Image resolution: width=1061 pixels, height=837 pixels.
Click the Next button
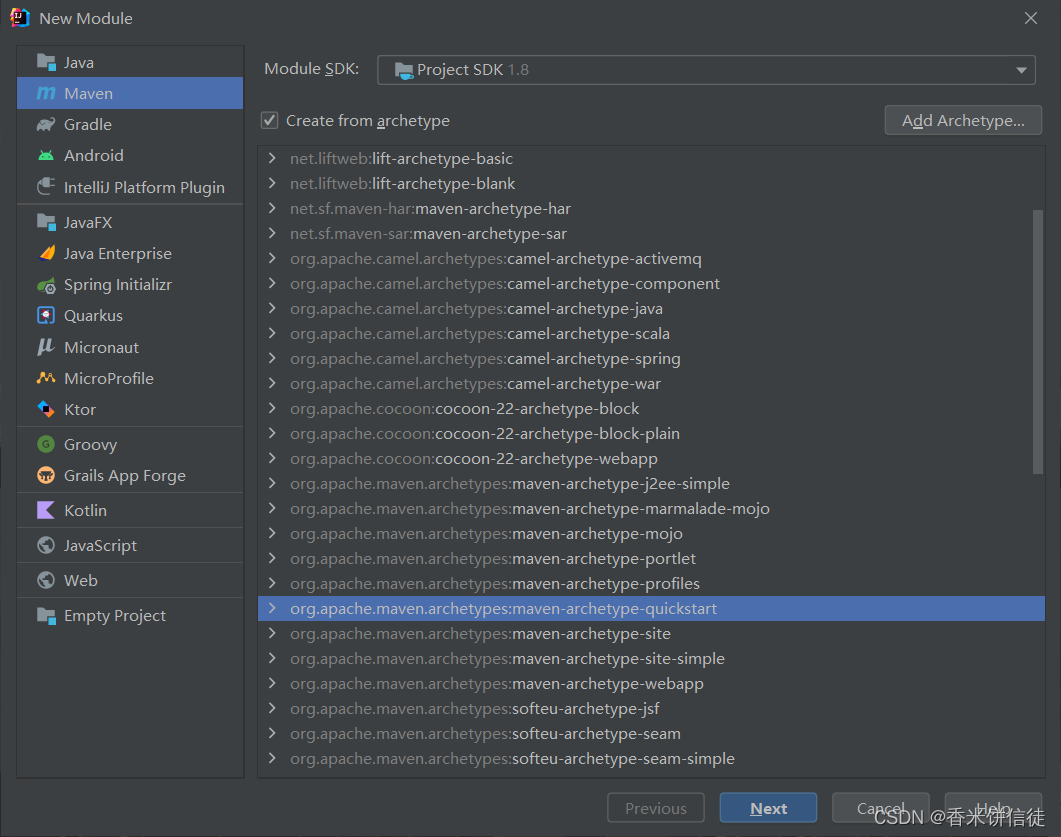[x=768, y=808]
